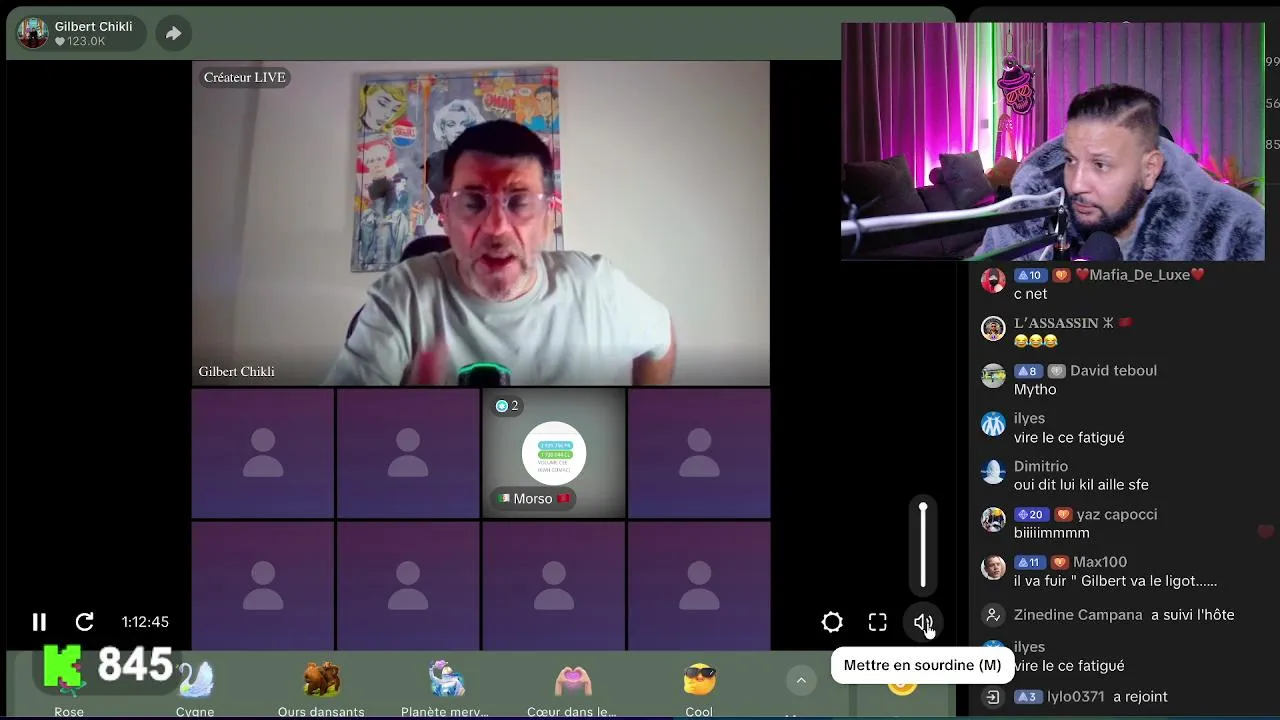
Task: Pause the live stream playback
Action: (39, 622)
